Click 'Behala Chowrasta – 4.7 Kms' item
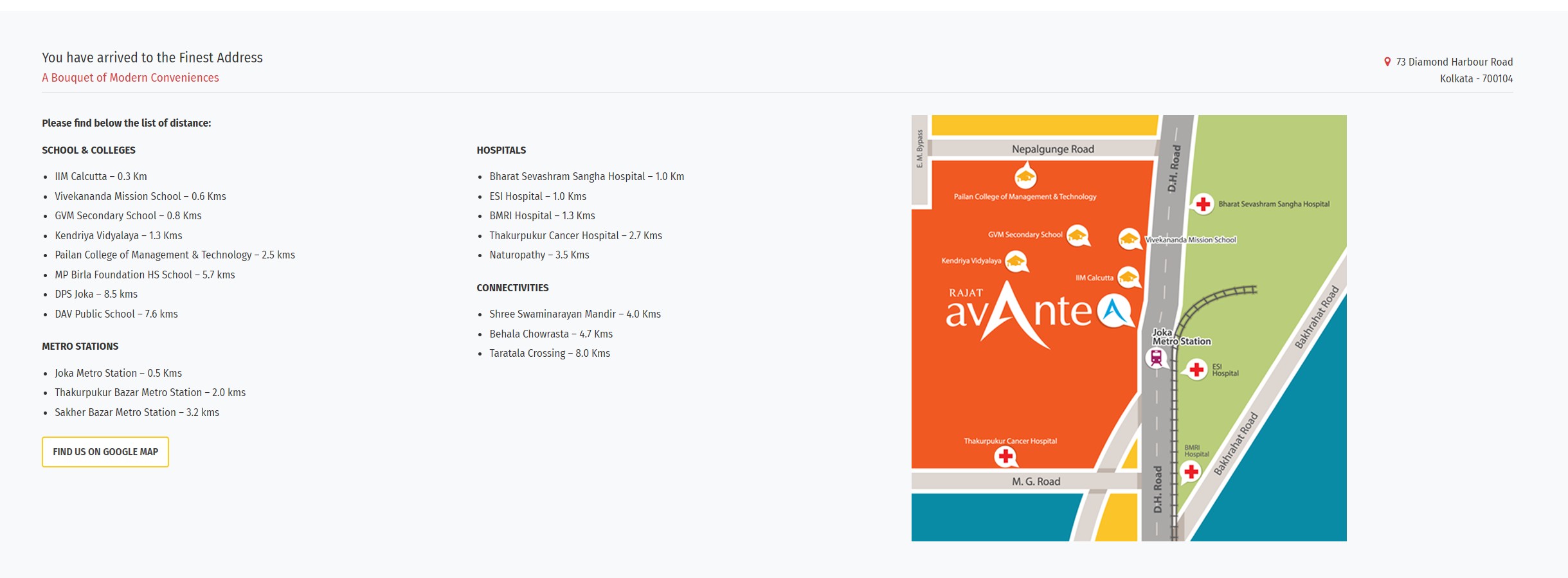 (551, 334)
